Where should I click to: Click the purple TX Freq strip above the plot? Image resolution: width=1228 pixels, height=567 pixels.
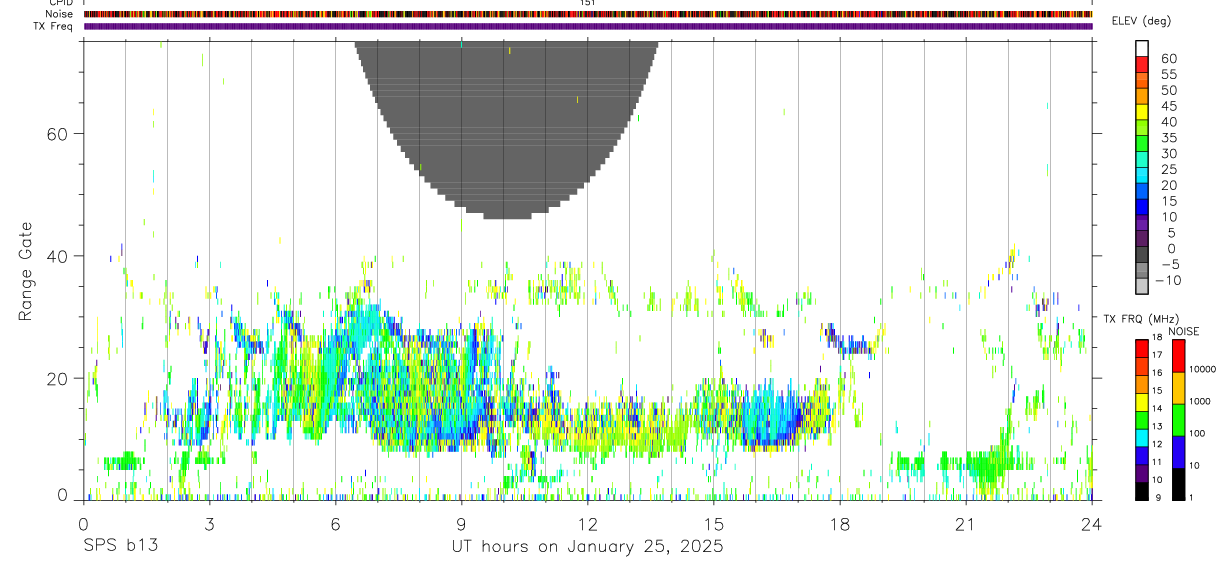(x=588, y=26)
